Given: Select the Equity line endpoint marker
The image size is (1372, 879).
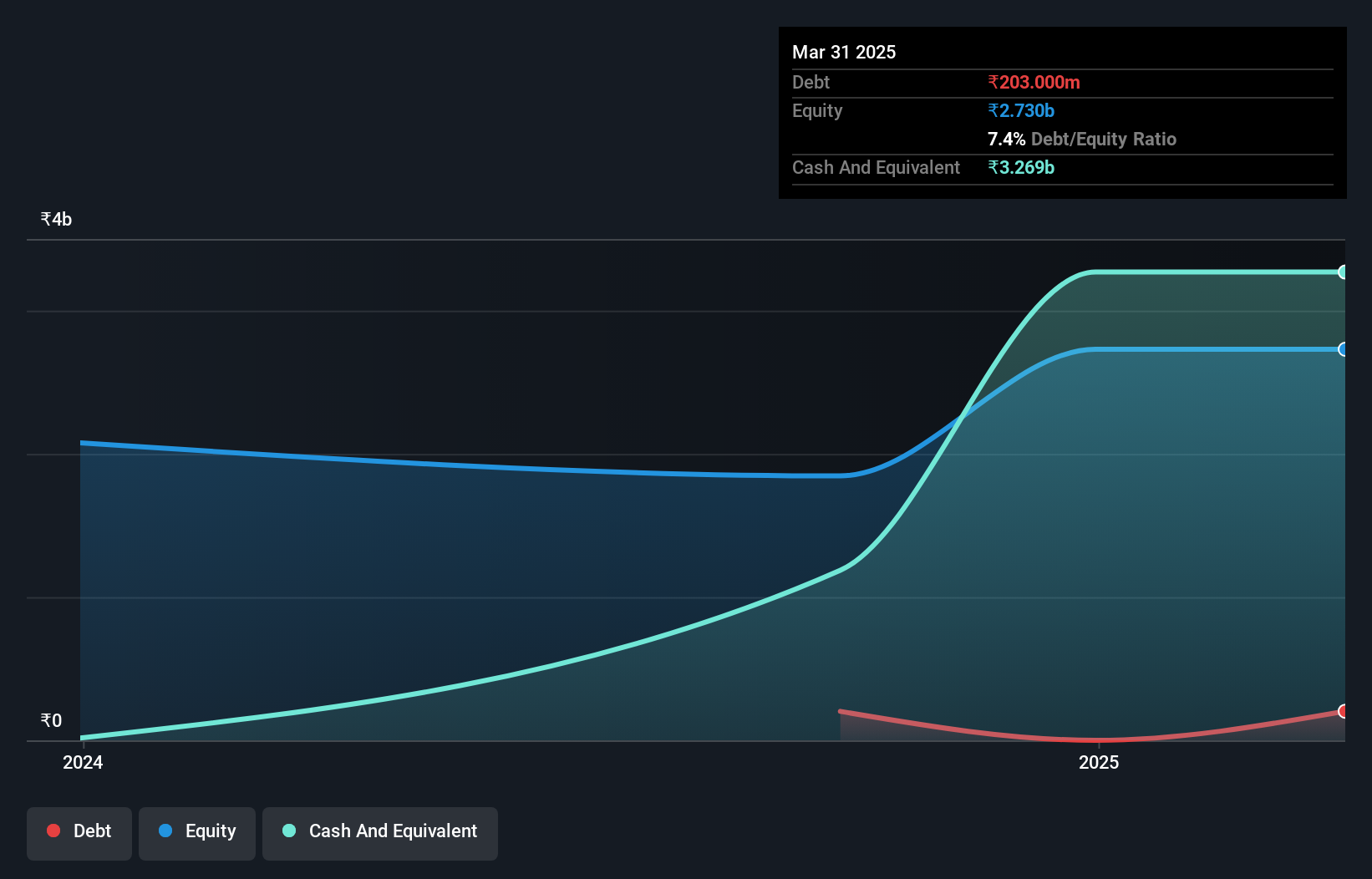Looking at the screenshot, I should pyautogui.click(x=1344, y=349).
